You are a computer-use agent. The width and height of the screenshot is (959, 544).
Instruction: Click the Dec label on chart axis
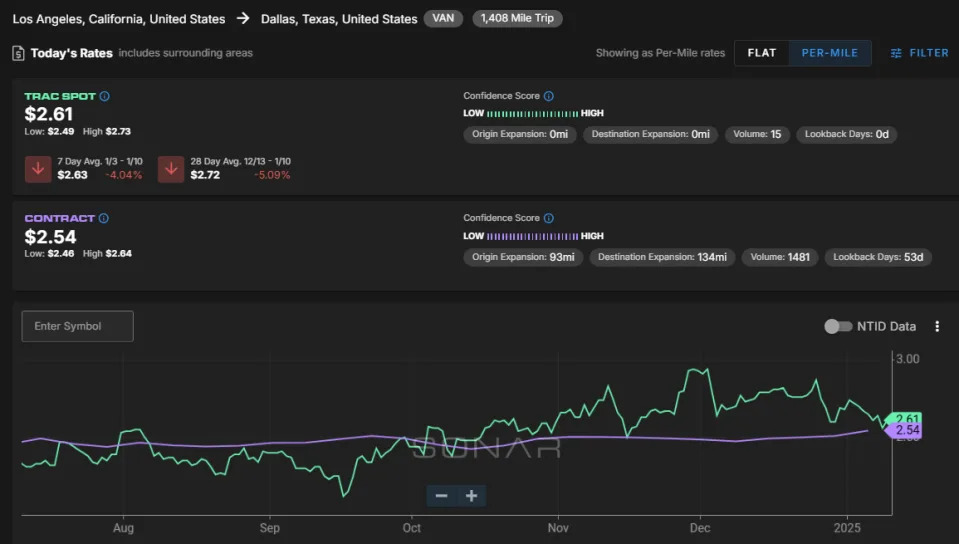(x=700, y=527)
